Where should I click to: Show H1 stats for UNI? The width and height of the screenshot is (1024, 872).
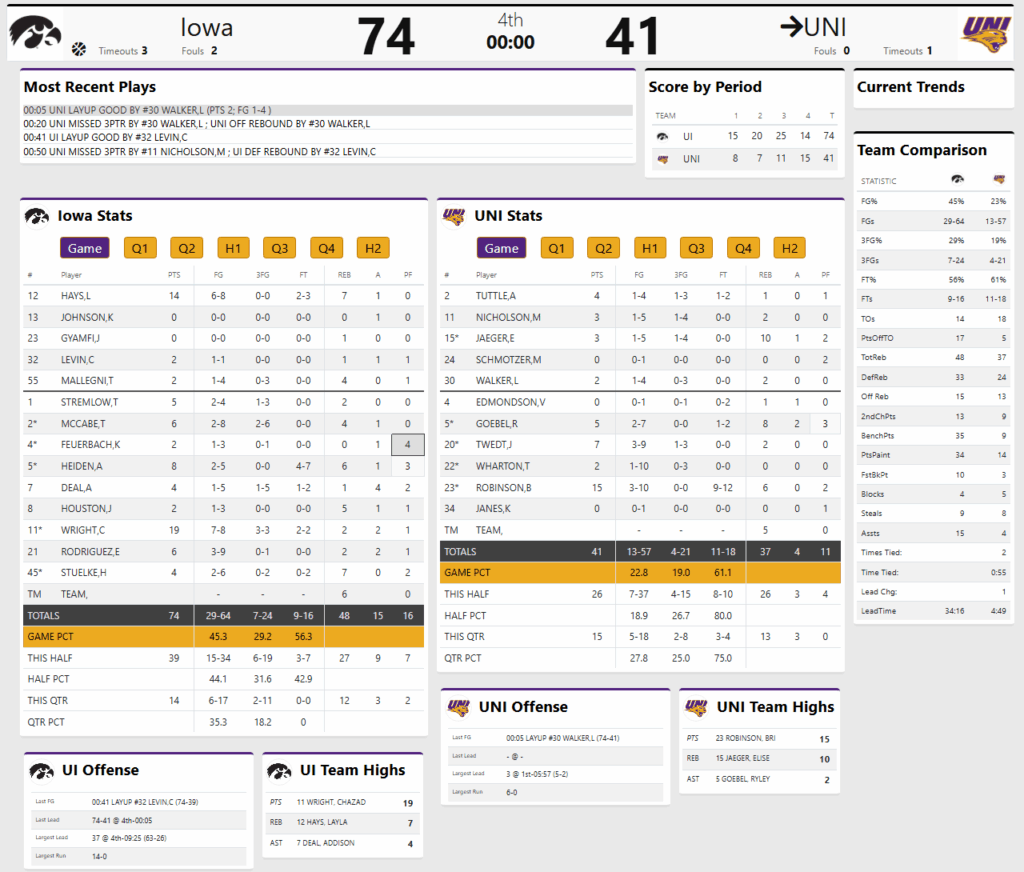click(x=650, y=248)
